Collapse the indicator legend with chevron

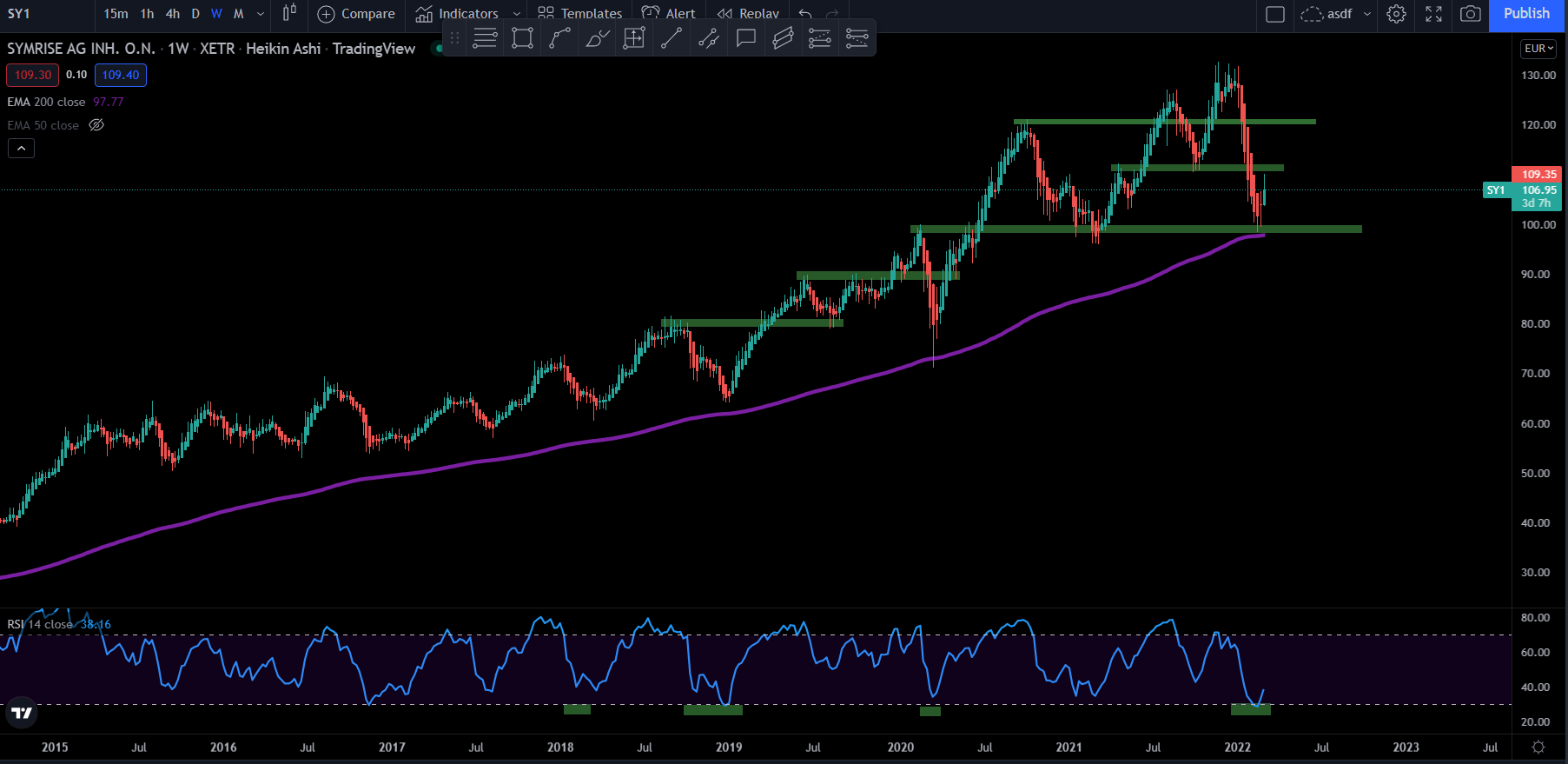tap(22, 149)
